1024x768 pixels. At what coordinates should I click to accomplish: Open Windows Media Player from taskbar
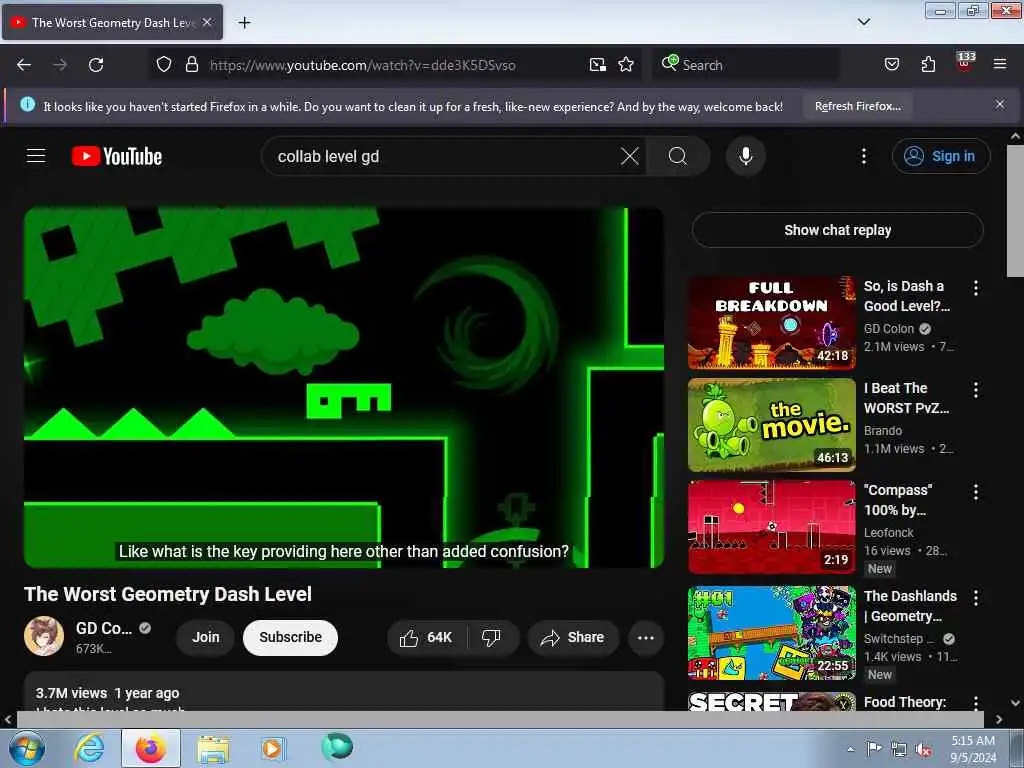[x=272, y=748]
